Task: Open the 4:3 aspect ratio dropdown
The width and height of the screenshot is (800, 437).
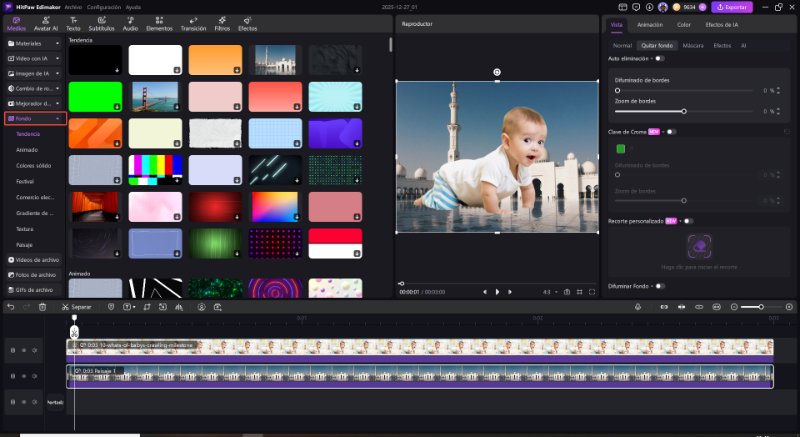Action: [x=549, y=292]
